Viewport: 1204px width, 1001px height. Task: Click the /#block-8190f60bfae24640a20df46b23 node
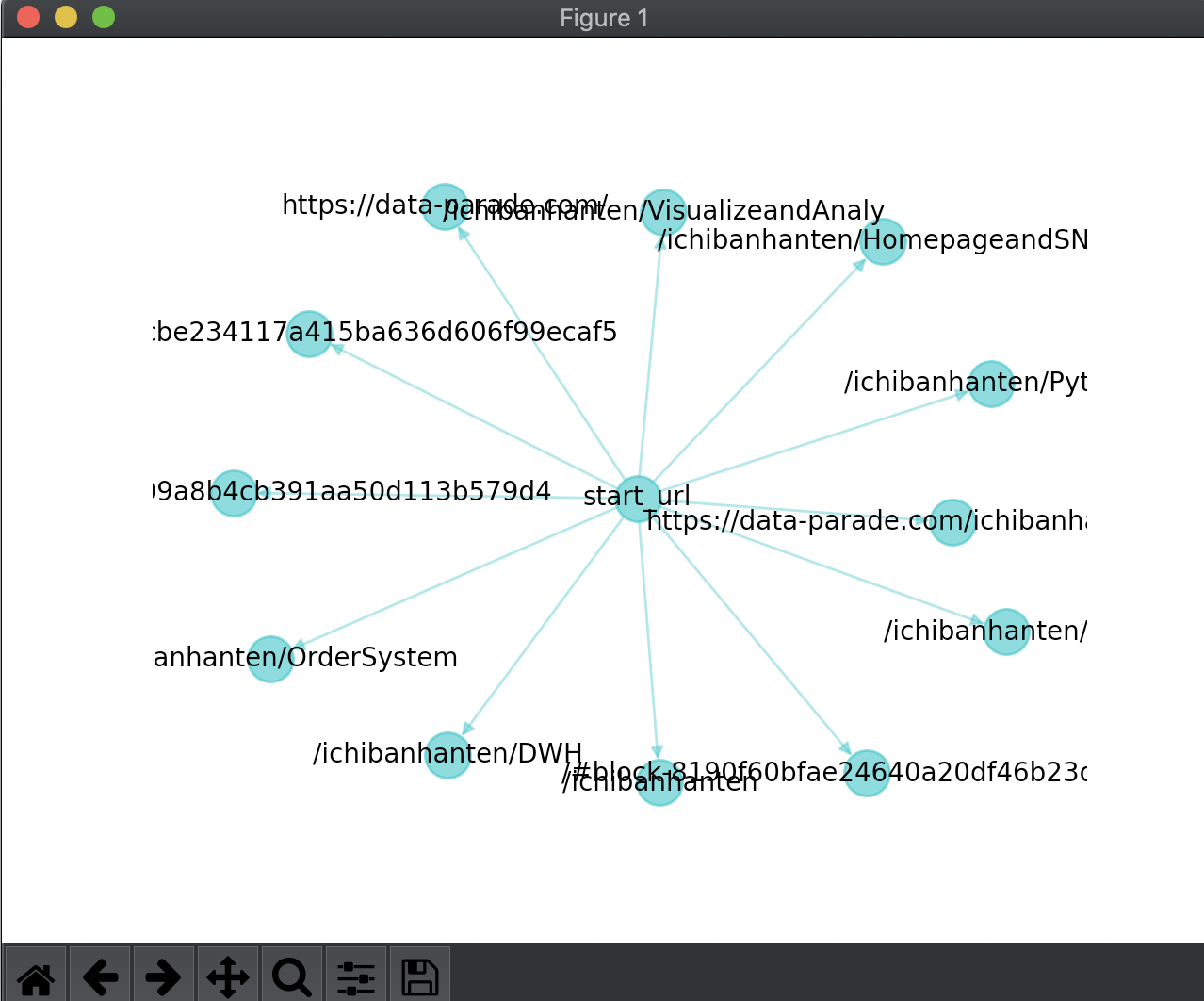[867, 773]
